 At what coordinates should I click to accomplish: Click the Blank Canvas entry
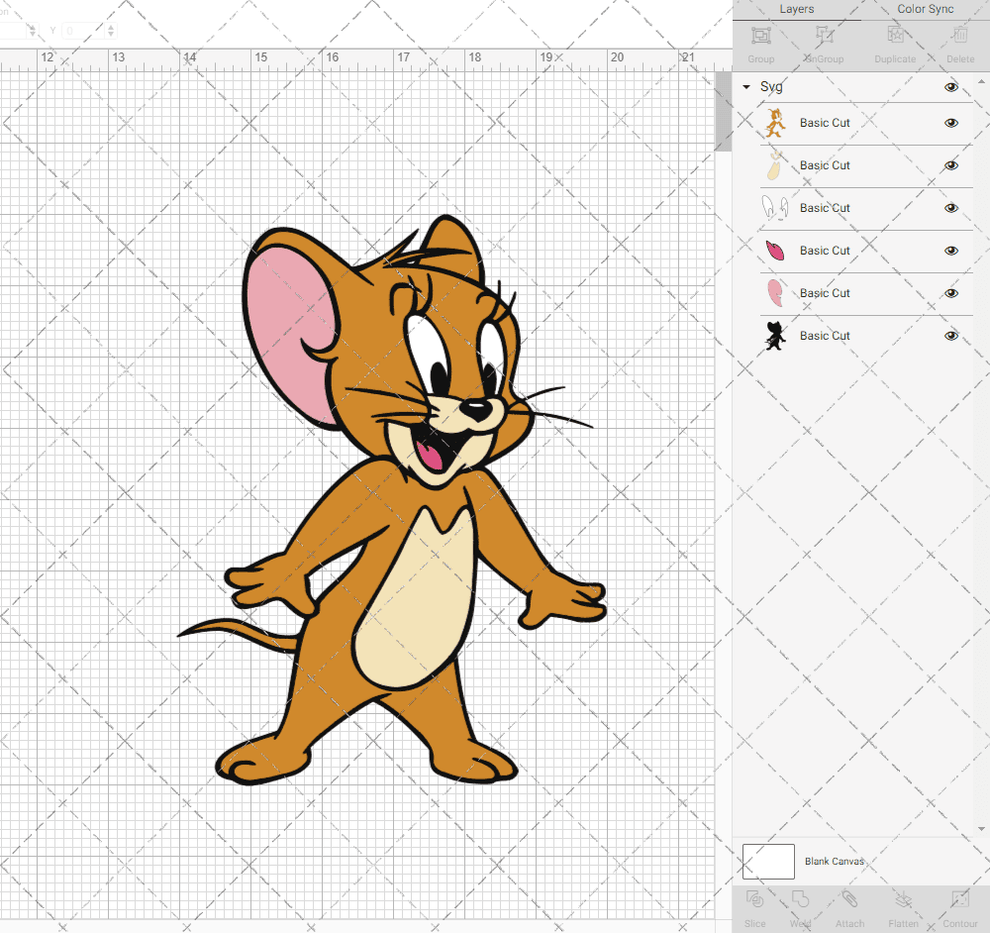click(835, 861)
